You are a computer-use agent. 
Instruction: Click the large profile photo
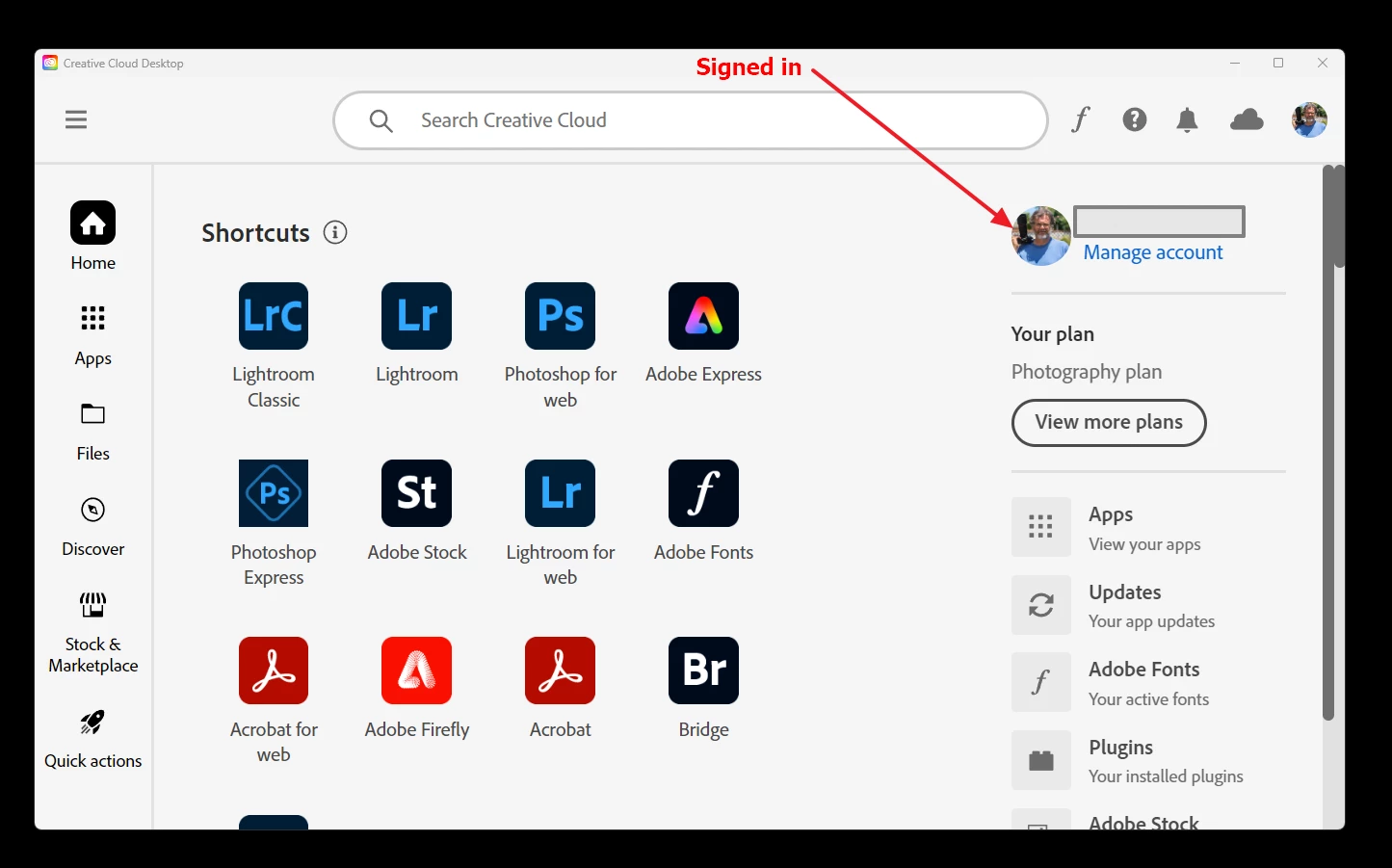click(x=1041, y=236)
